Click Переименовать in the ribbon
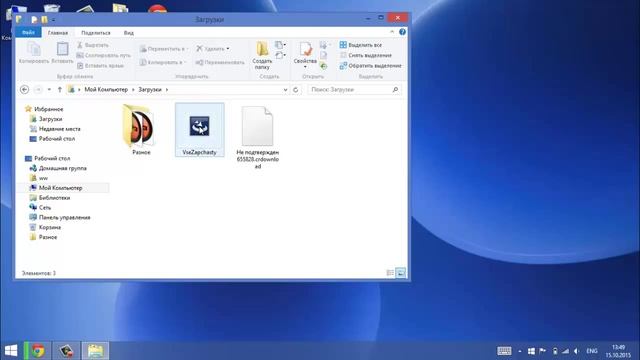The height and width of the screenshot is (360, 640). point(220,62)
